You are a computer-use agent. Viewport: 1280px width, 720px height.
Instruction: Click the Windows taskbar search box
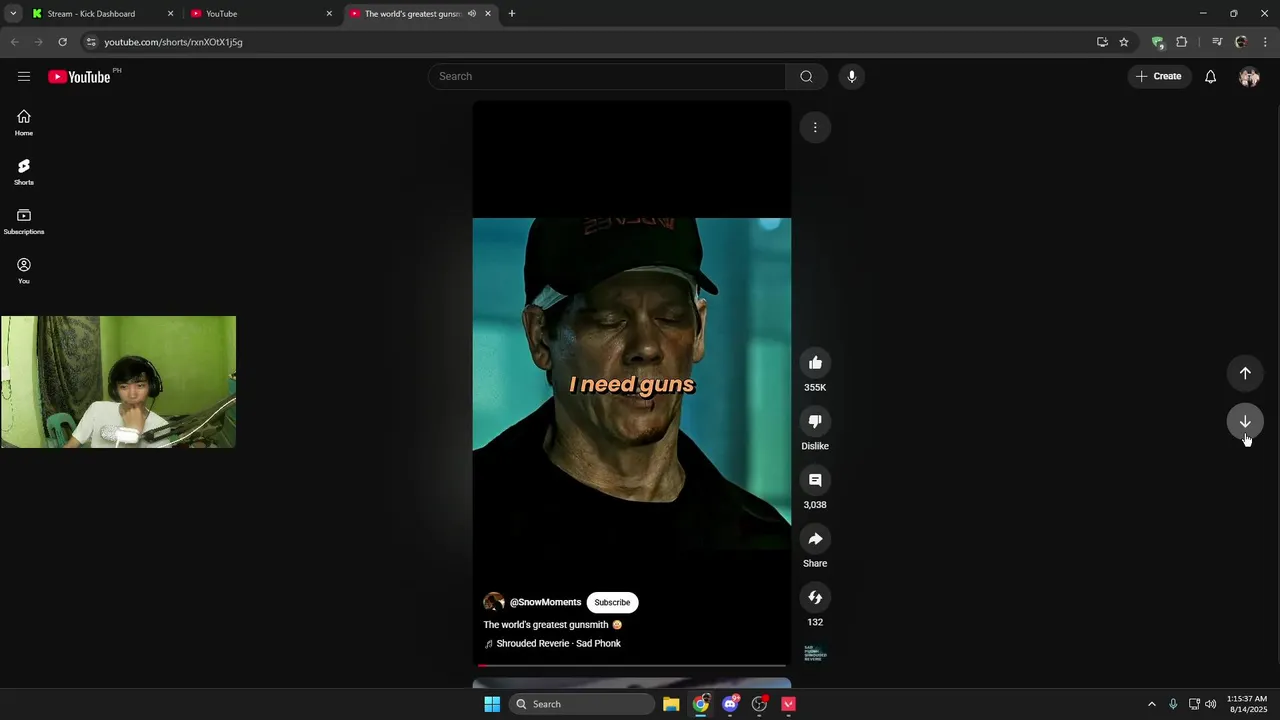[582, 704]
